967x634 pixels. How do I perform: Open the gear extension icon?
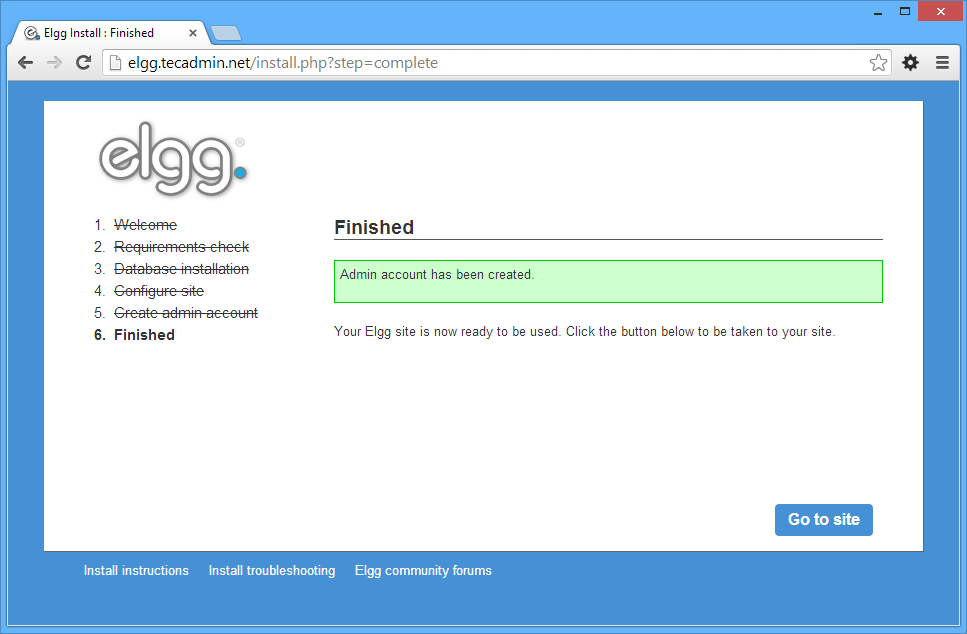910,62
